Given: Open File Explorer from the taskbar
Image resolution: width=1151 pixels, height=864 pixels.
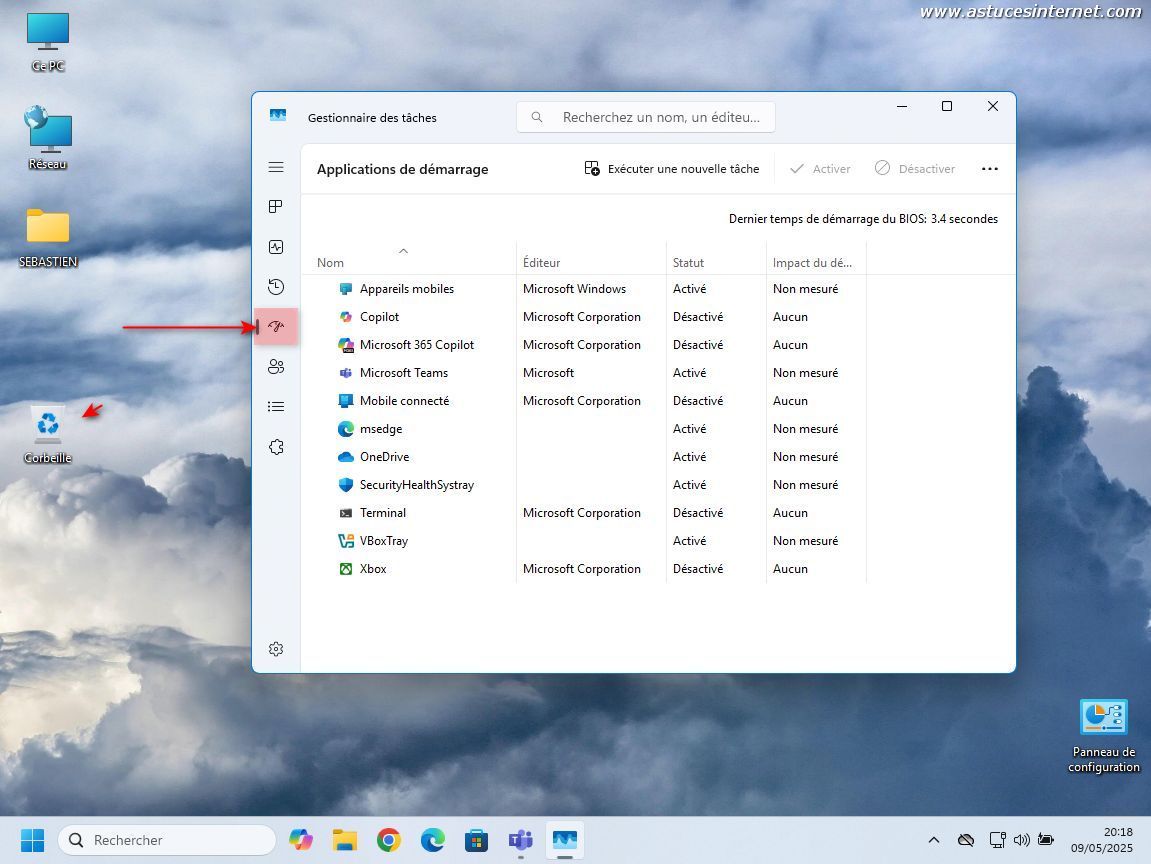Looking at the screenshot, I should click(x=344, y=839).
